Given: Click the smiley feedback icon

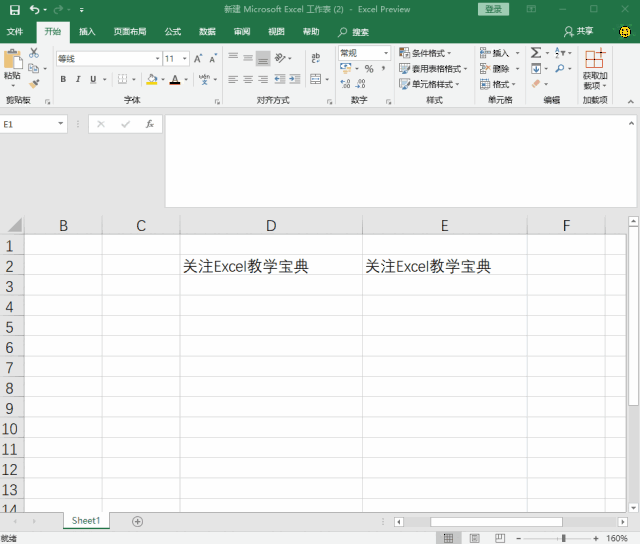Looking at the screenshot, I should pyautogui.click(x=624, y=31).
